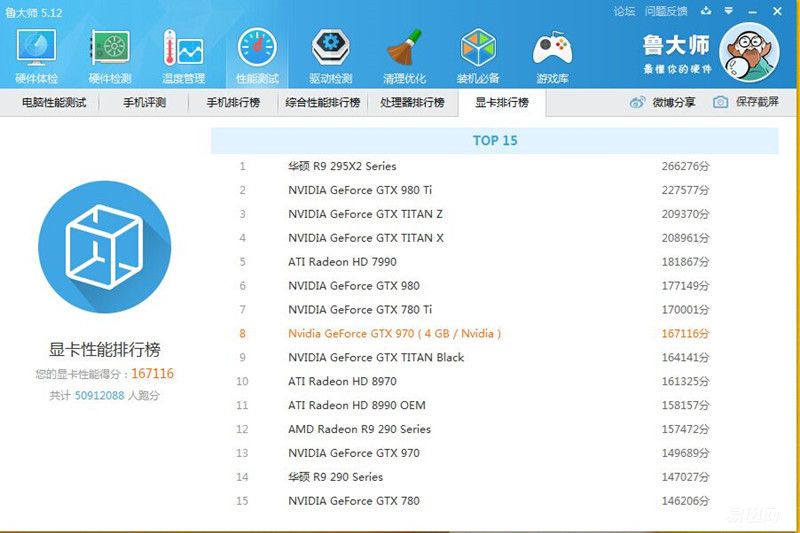The image size is (800, 533).
Task: Select row ATI Radeon HD 7990
Action: (x=495, y=262)
